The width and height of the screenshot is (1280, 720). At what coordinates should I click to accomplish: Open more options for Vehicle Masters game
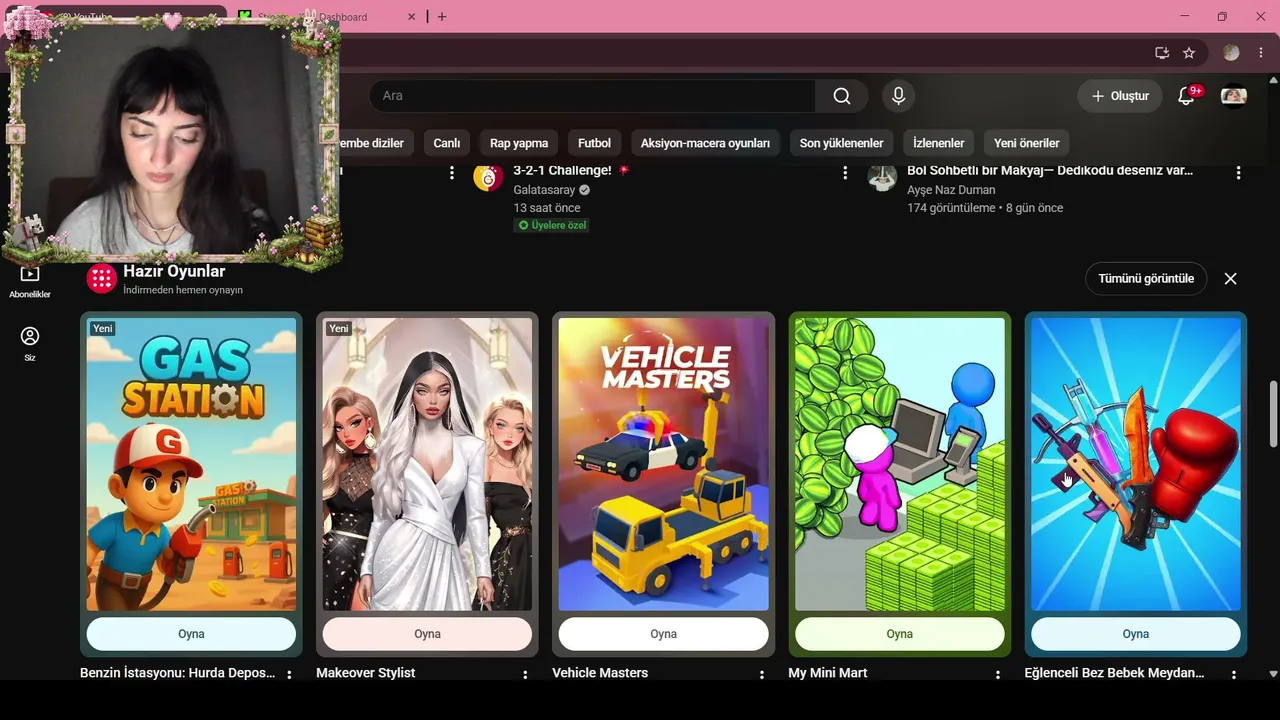[761, 675]
